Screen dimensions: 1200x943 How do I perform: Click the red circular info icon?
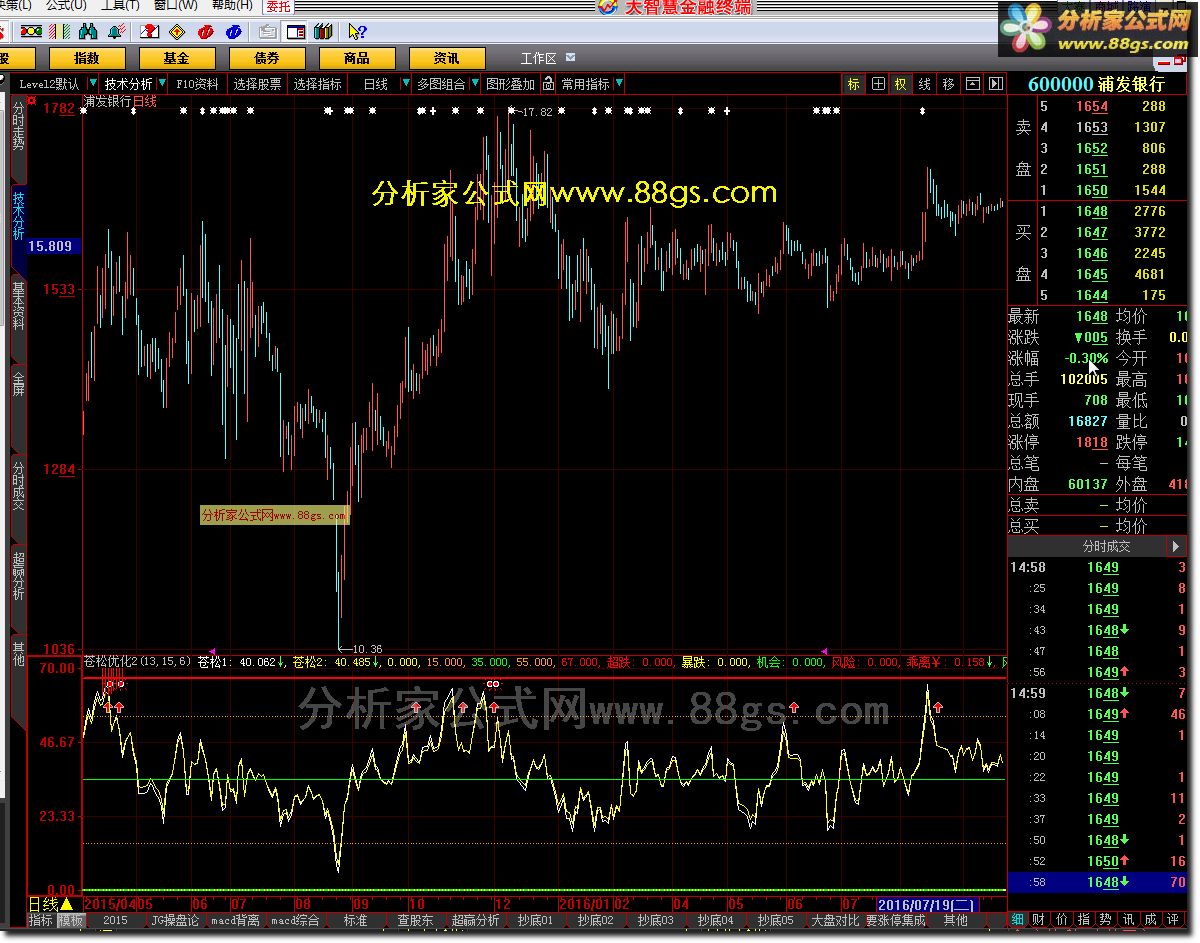click(x=205, y=32)
